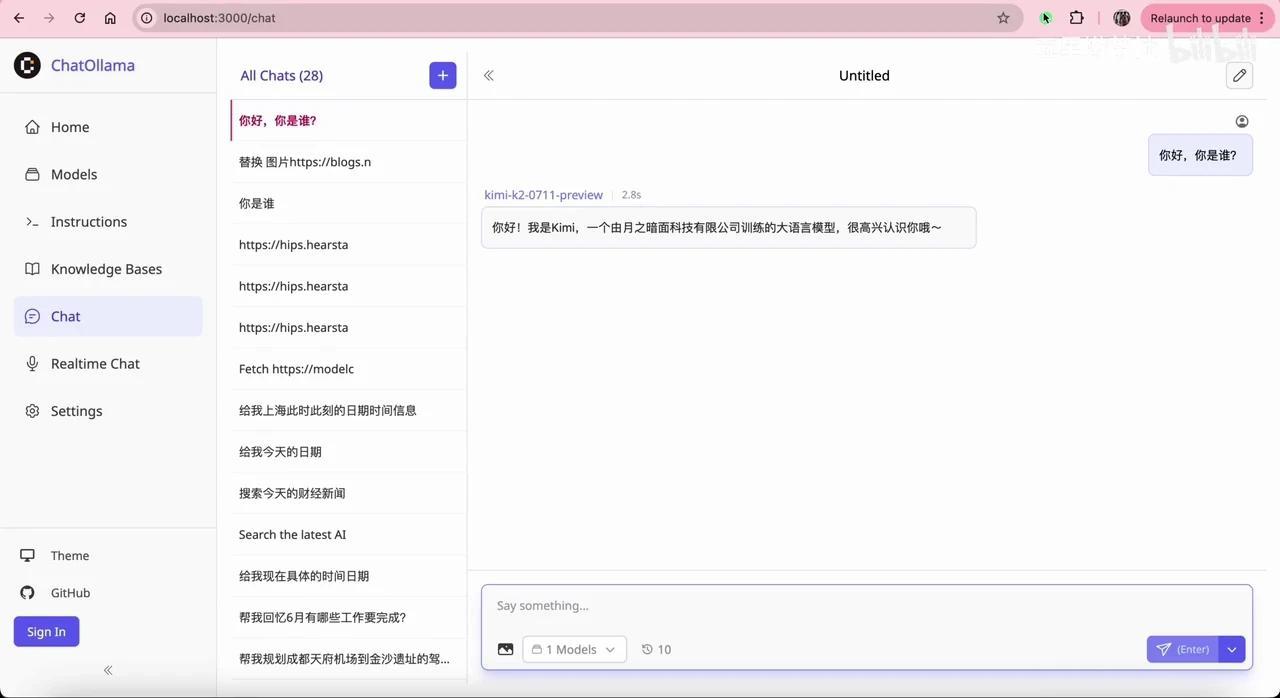Click the Models stack icon
1280x698 pixels.
32,174
